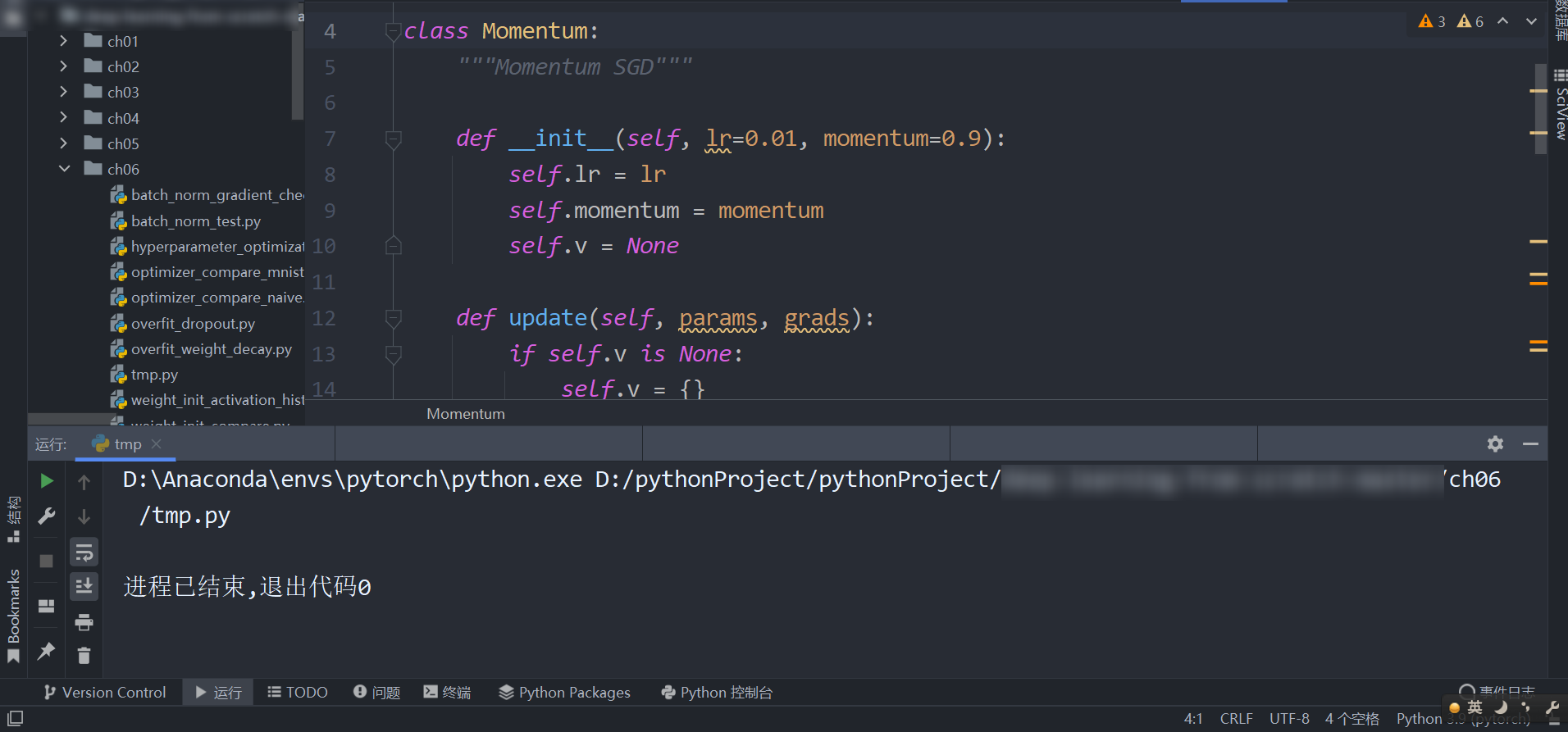Image resolution: width=1568 pixels, height=732 pixels.
Task: Open the 问题 problems tab
Action: (376, 693)
